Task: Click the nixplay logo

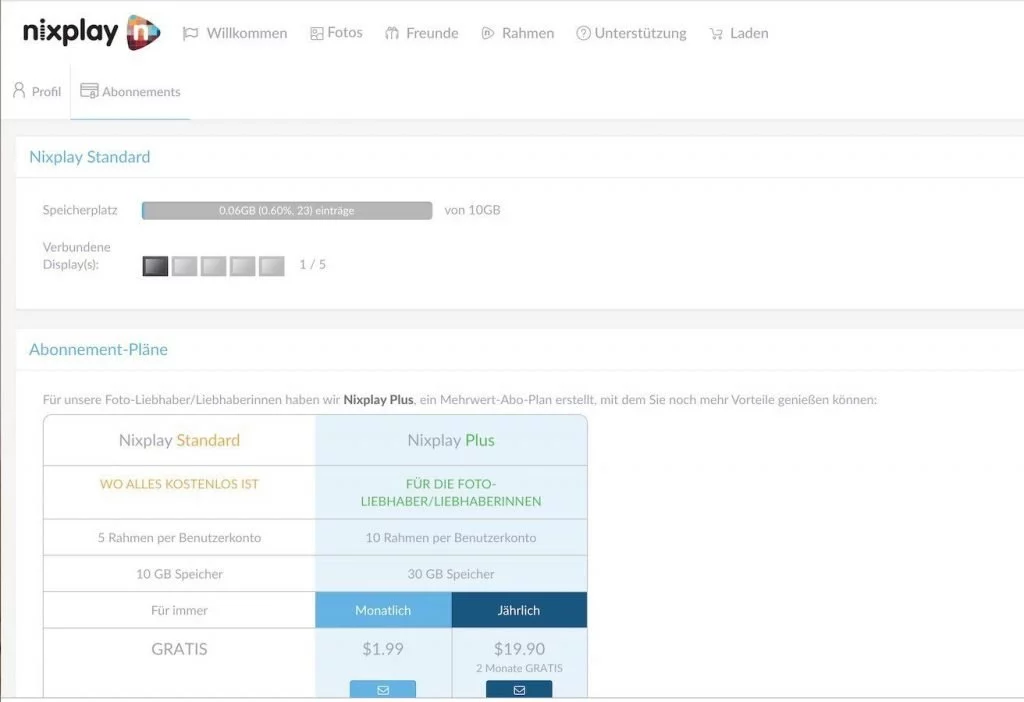Action: pos(91,32)
